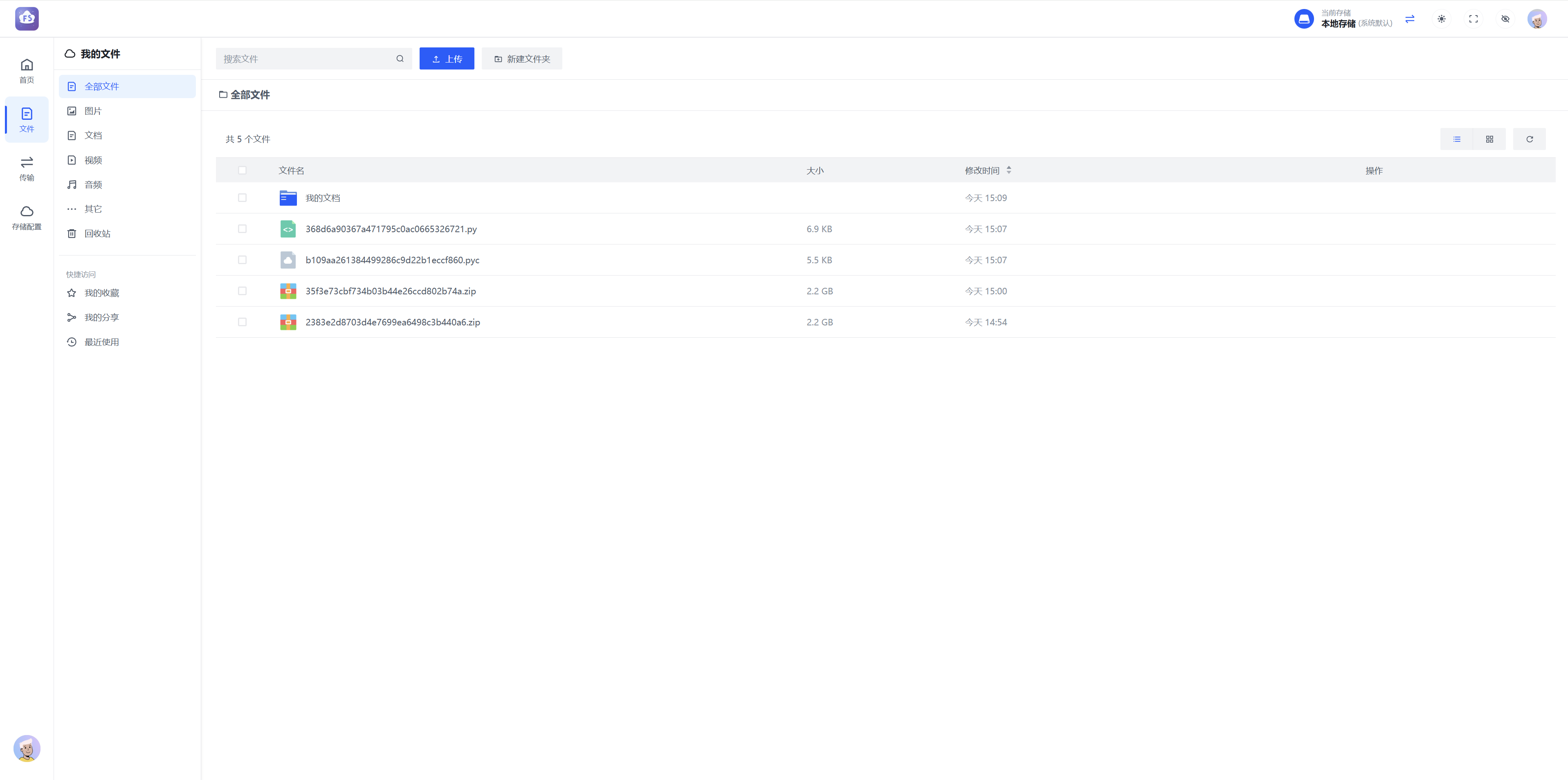Open storage configuration in left rail

[27, 218]
